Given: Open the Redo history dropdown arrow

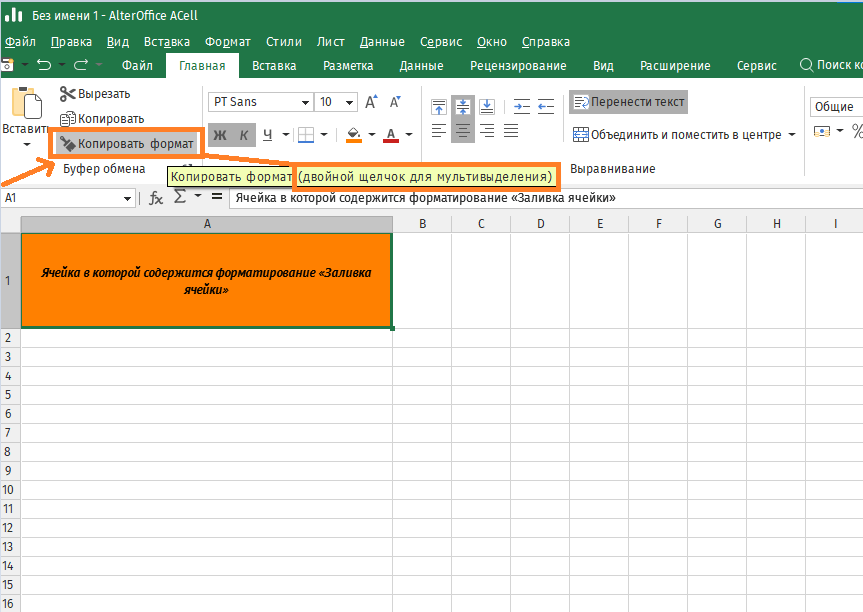Looking at the screenshot, I should pyautogui.click(x=99, y=65).
